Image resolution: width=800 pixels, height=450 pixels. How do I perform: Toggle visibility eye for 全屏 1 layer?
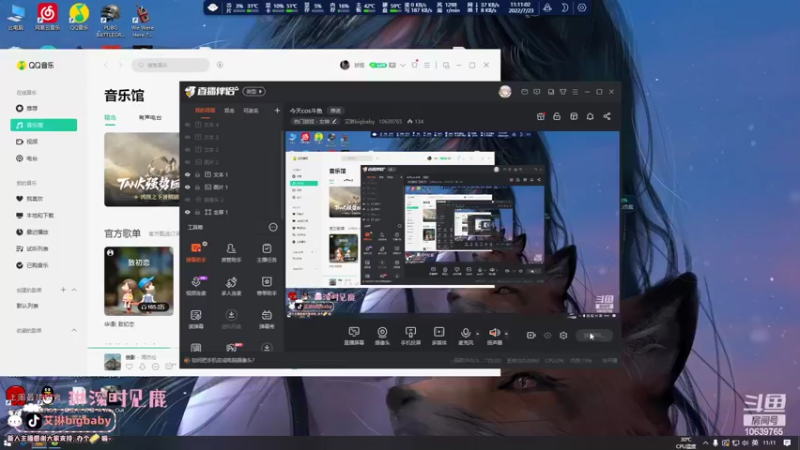[188, 212]
